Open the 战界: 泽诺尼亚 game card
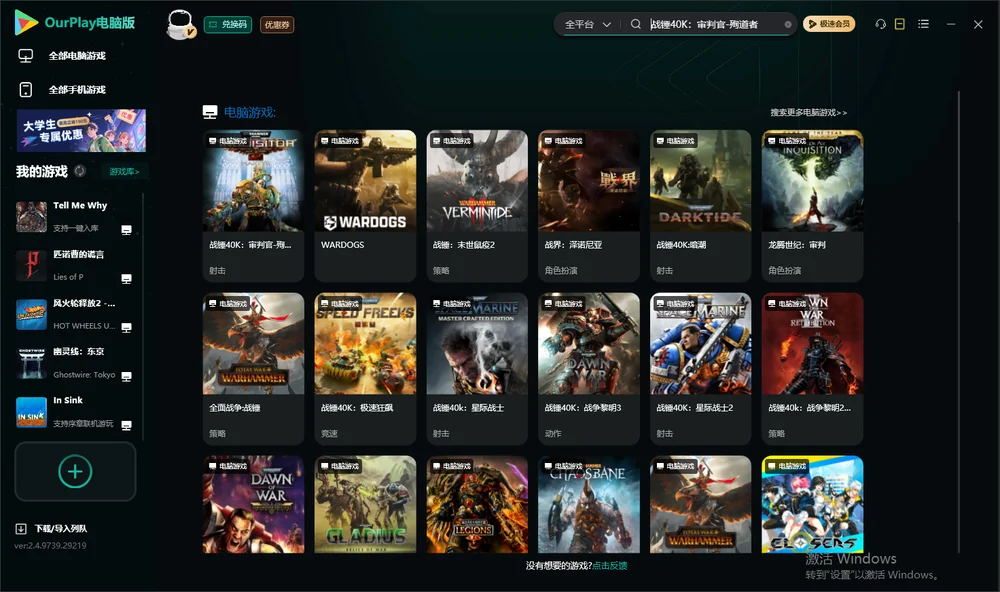Image resolution: width=1000 pixels, height=592 pixels. click(x=589, y=205)
